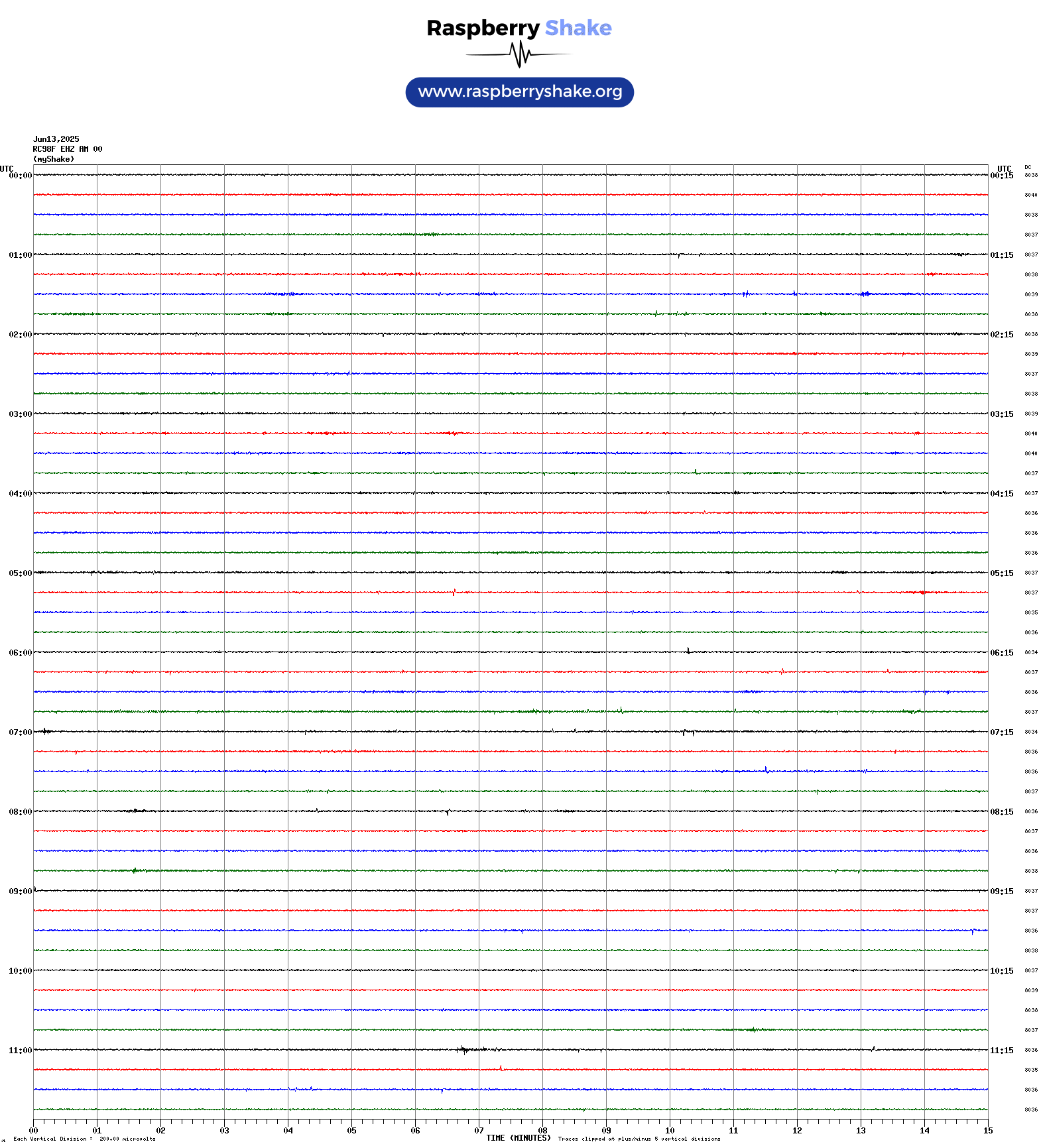
Task: Select the Jun13,2025 date label
Action: [x=56, y=139]
